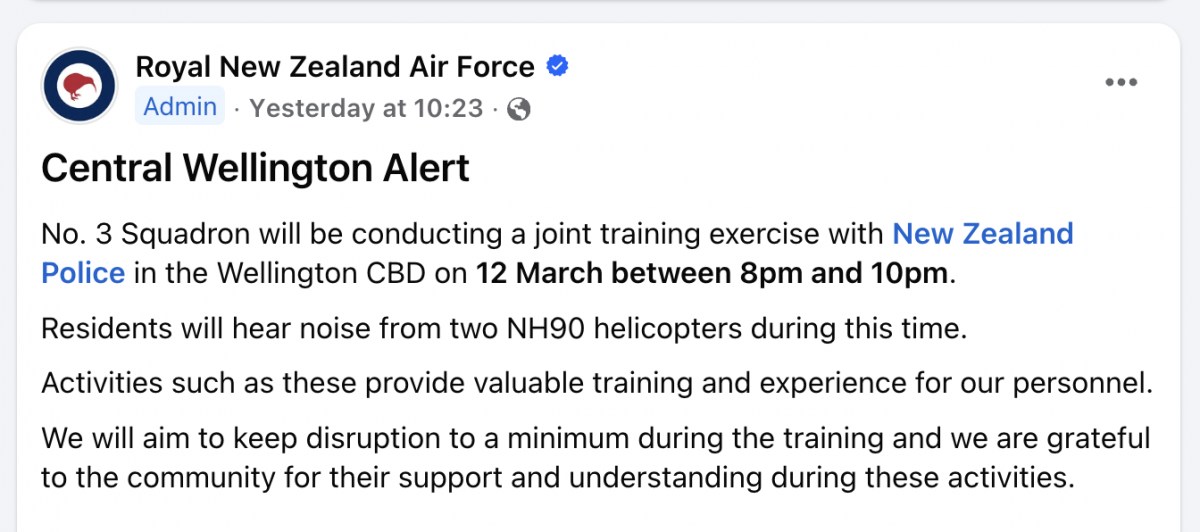1200x532 pixels.
Task: Open the 'Yesterday at 10:23' timestamp link
Action: (x=366, y=108)
